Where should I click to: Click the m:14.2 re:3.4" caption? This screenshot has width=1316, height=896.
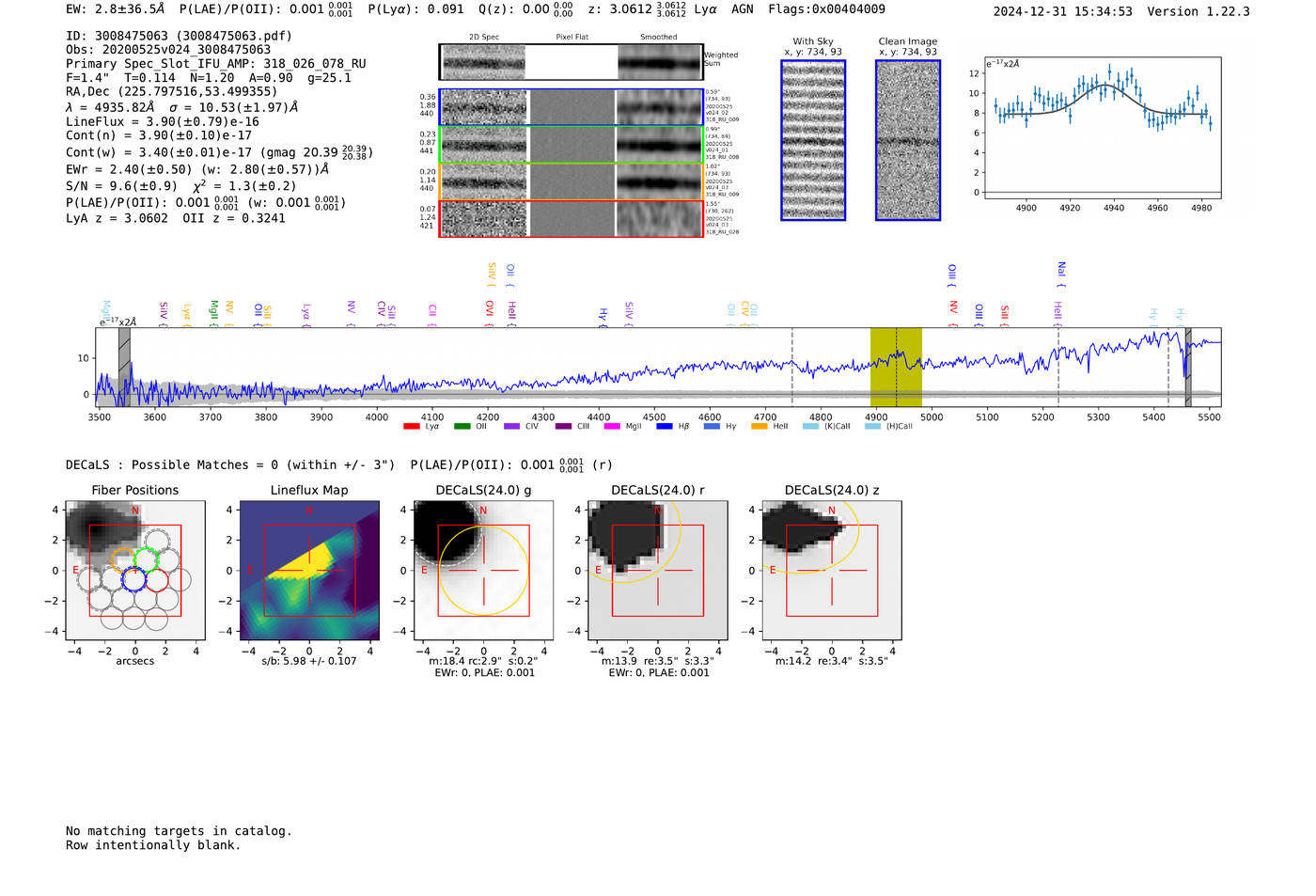pos(832,661)
